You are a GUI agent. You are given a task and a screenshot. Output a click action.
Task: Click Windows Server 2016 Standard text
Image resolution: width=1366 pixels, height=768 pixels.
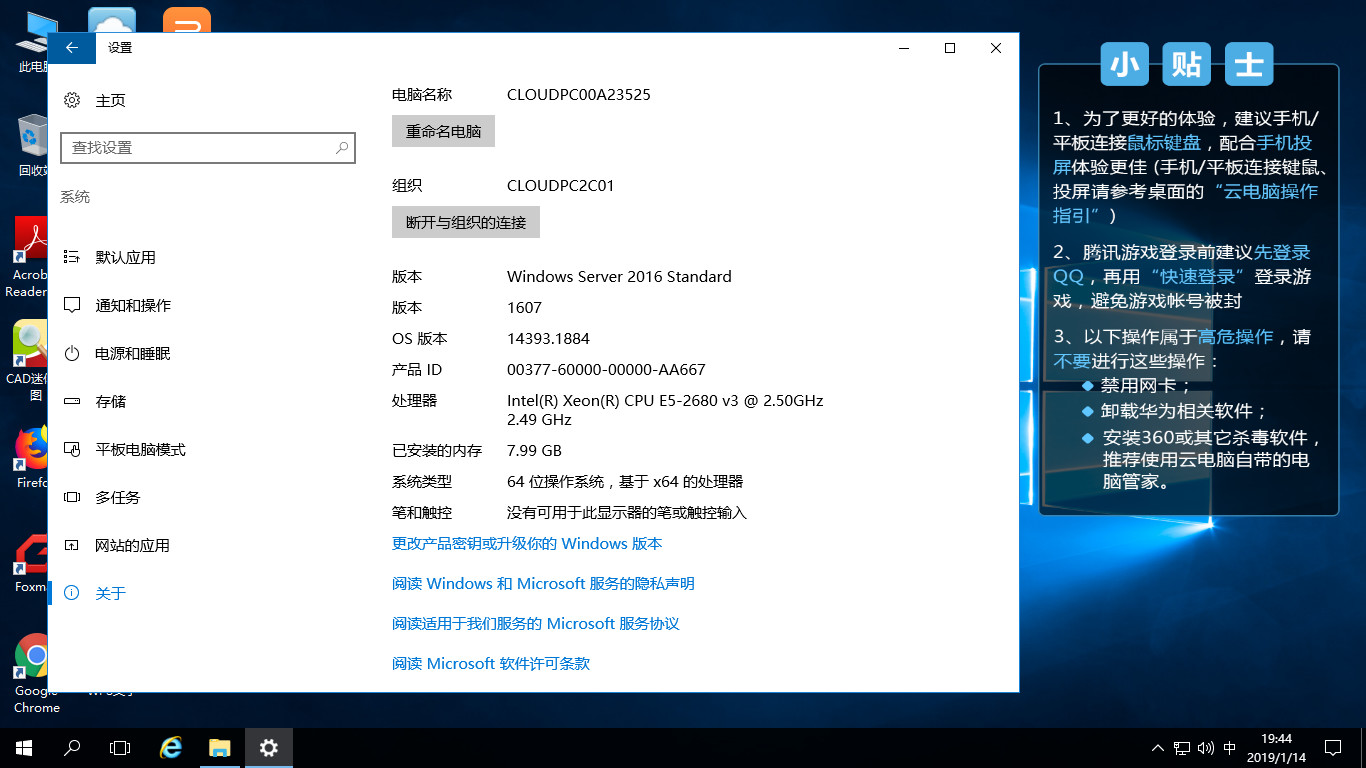pyautogui.click(x=619, y=276)
